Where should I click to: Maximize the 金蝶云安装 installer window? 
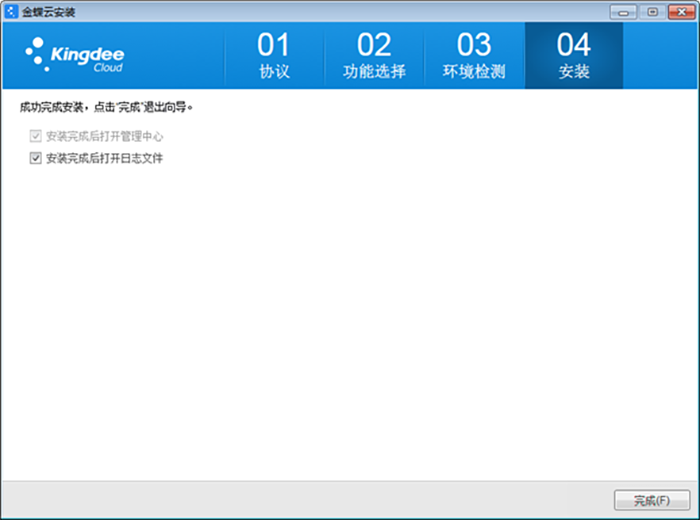(x=652, y=12)
